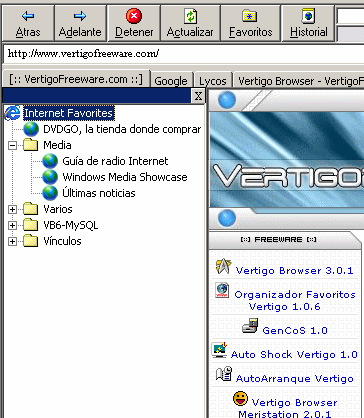Screen dimensions: 364x418
Task: Open the Historial toolbar button
Action: point(308,23)
